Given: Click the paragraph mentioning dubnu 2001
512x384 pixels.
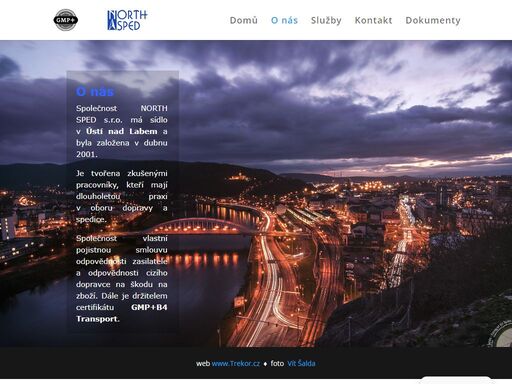Looking at the screenshot, I should coord(122,131).
